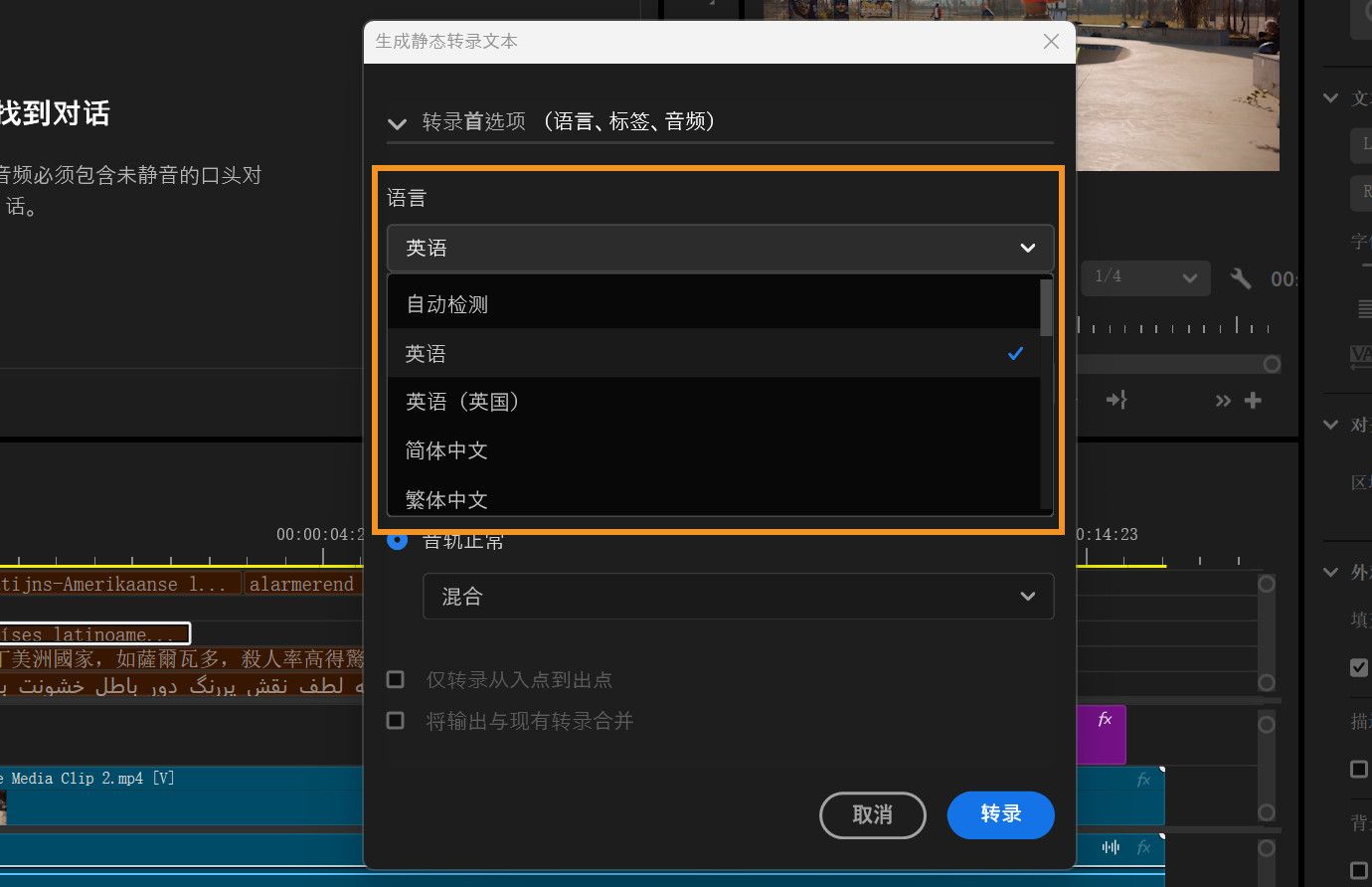Click the audio waveform icon on the audio clip

1111,847
